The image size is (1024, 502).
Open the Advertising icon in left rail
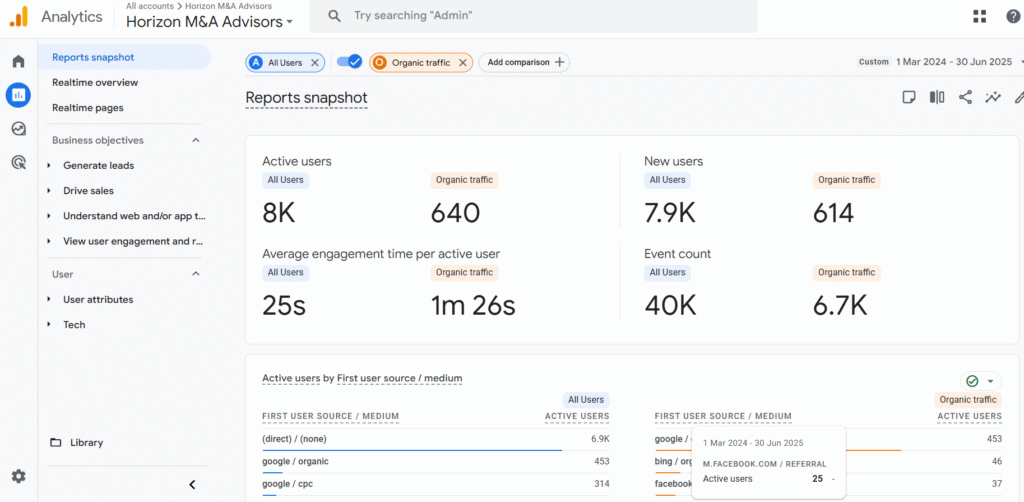(18, 162)
